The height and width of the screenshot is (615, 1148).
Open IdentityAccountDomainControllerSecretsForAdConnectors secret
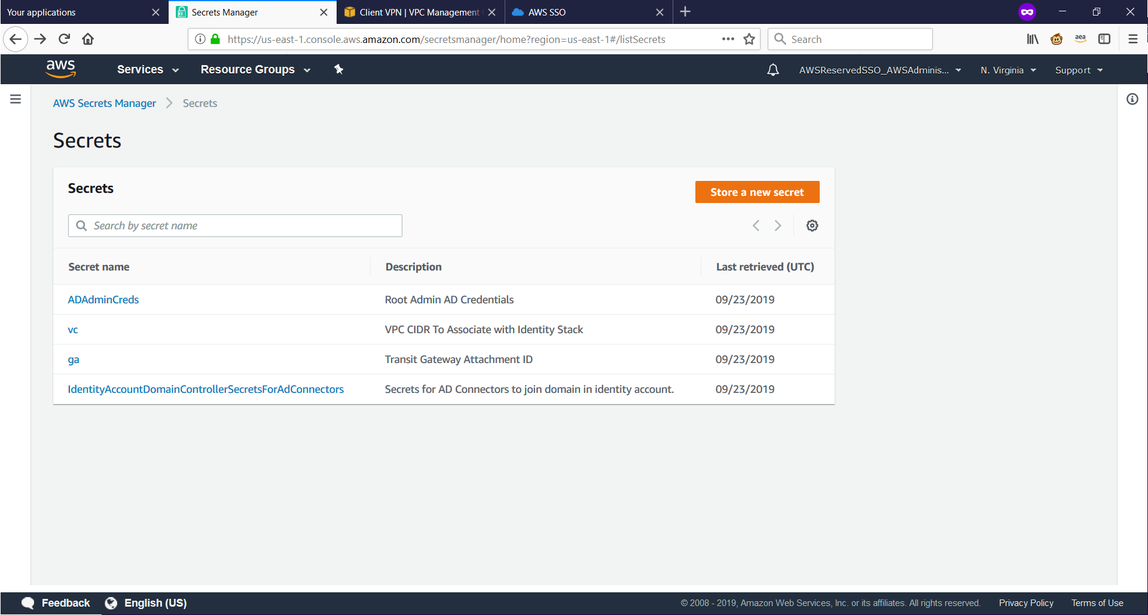click(206, 390)
